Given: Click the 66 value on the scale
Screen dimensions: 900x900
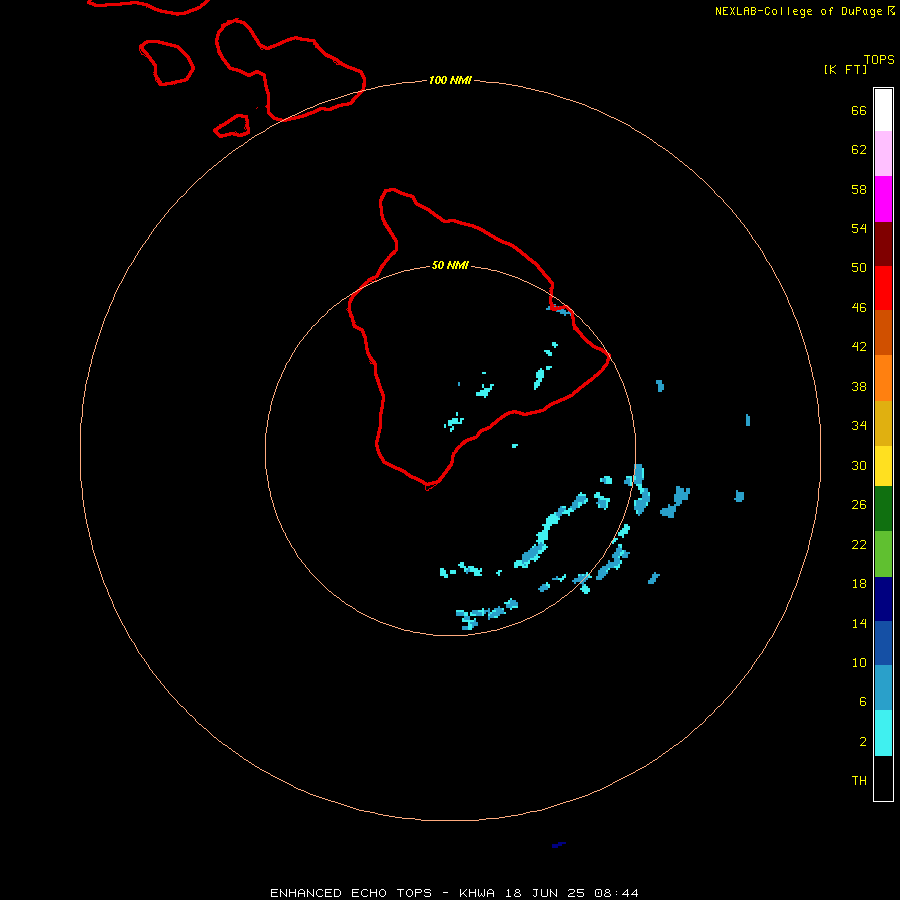Looking at the screenshot, I should pos(859,111).
